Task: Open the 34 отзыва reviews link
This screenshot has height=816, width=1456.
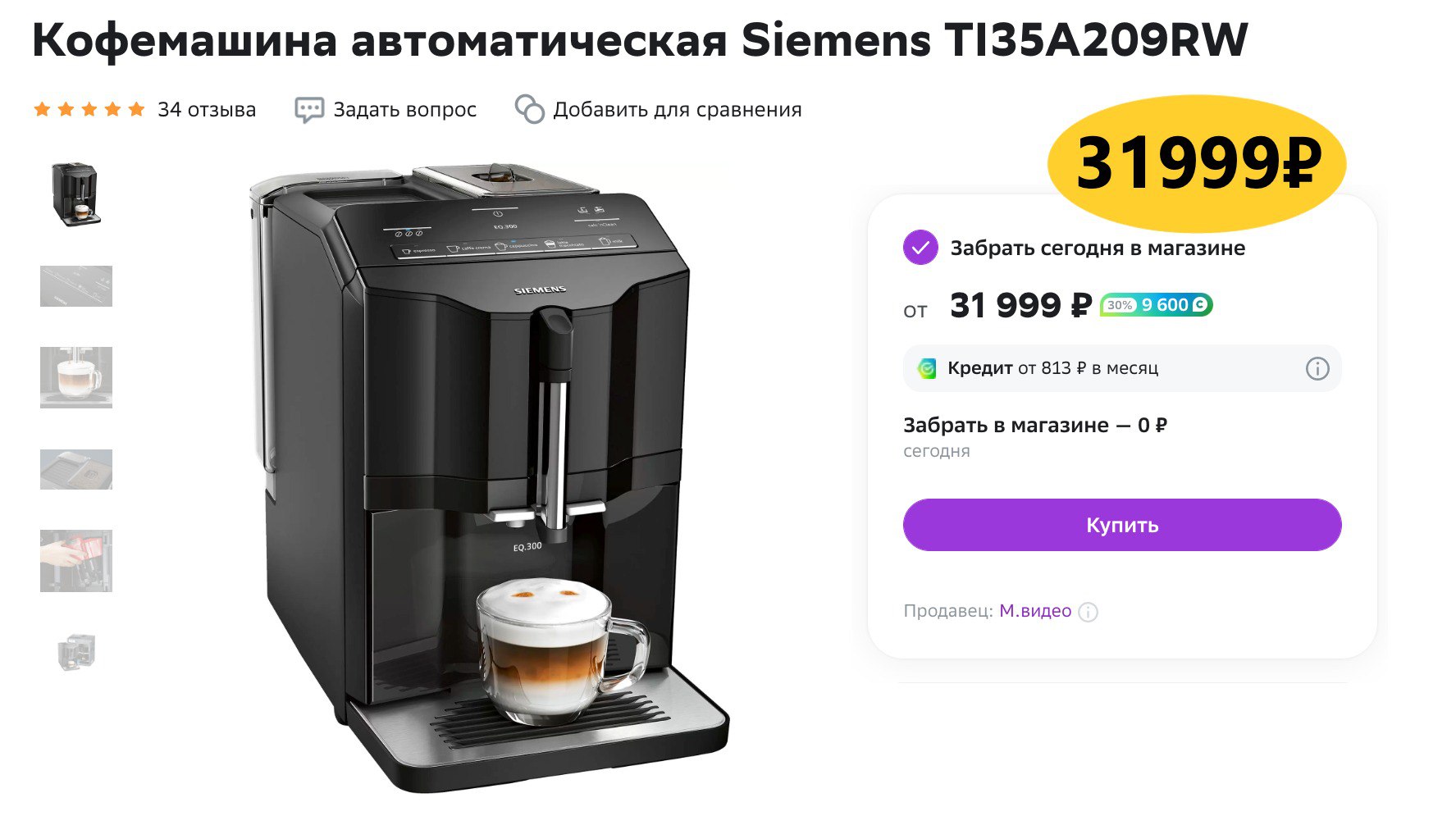Action: (x=207, y=110)
